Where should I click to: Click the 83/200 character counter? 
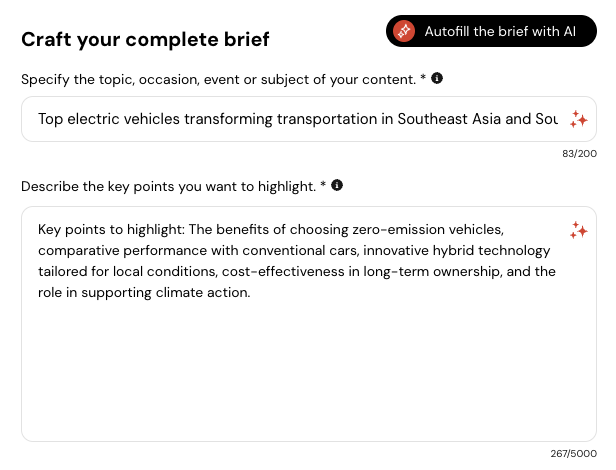(579, 154)
